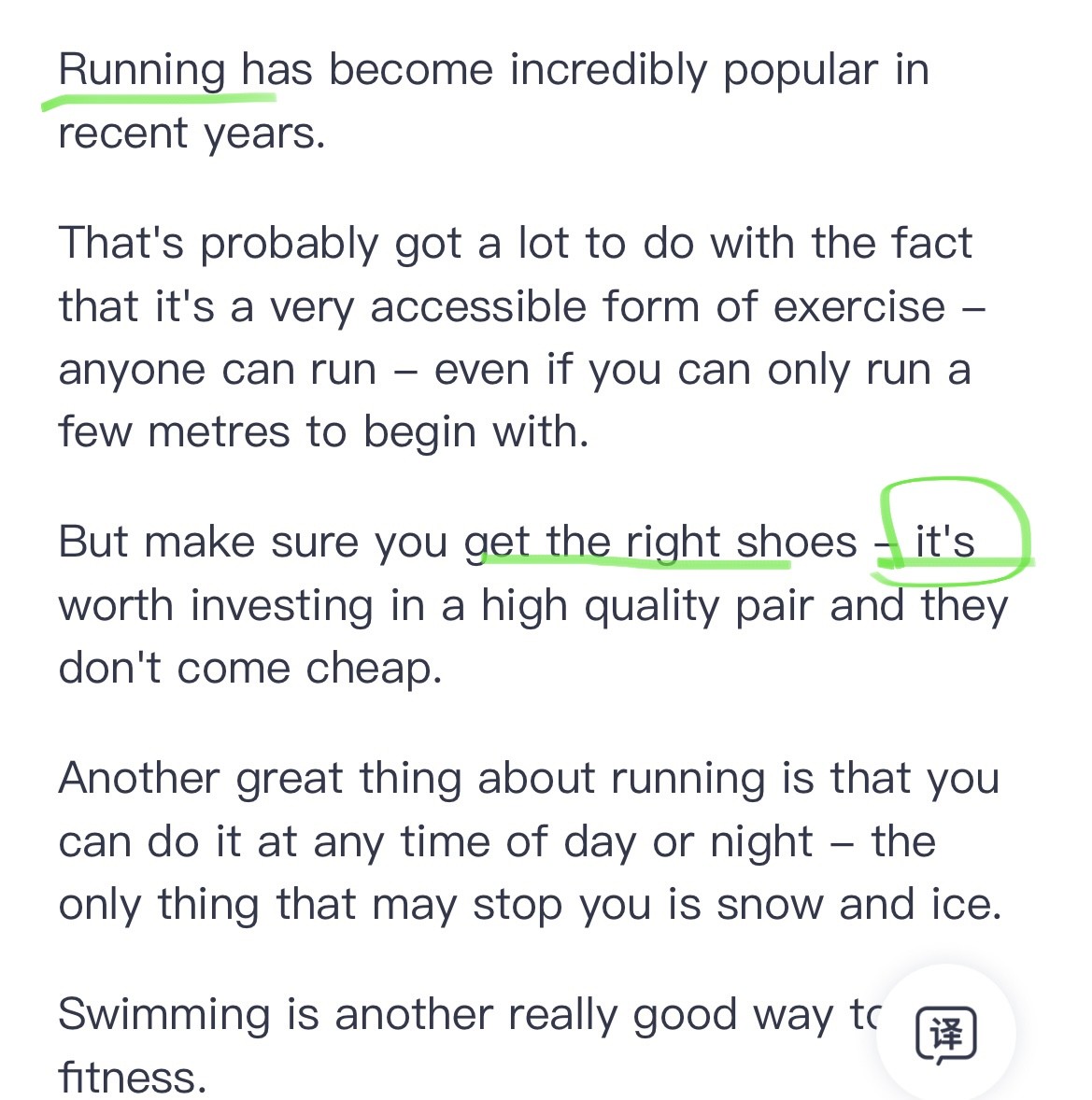Click the underlined word "Running"

[x=142, y=72]
